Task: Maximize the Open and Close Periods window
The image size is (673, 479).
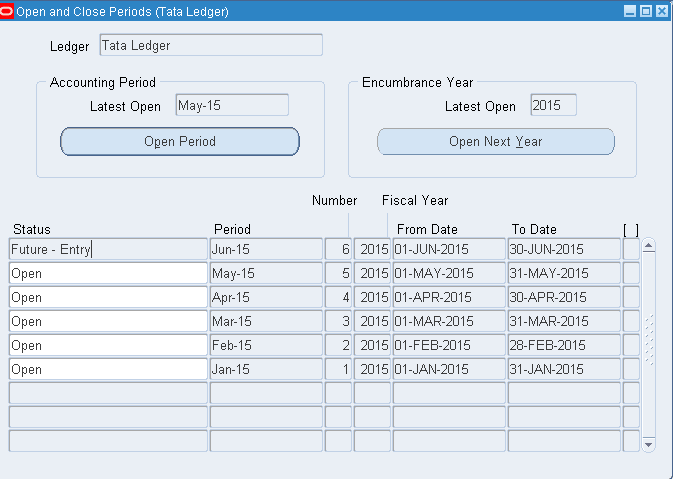Action: click(x=646, y=12)
